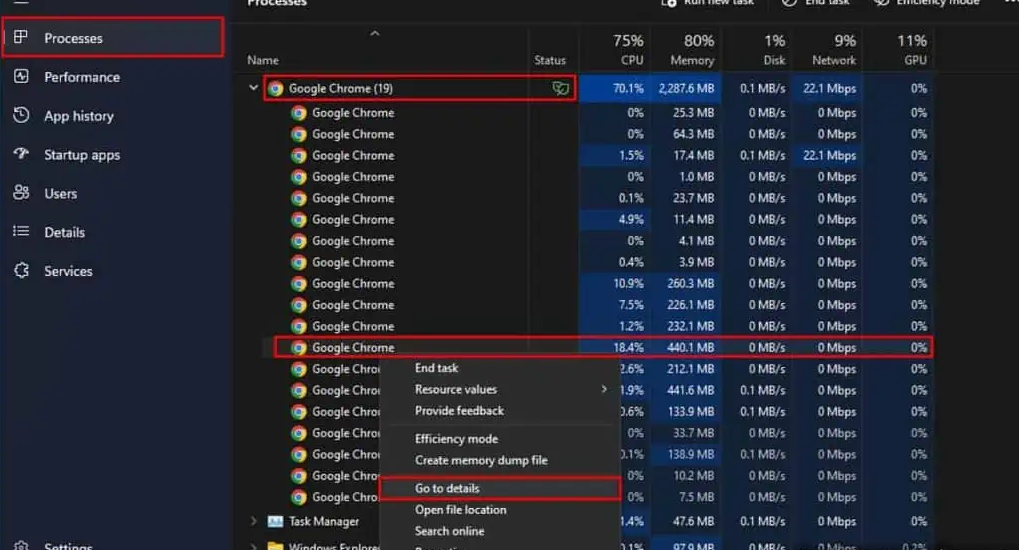Expand the Task Manager process group
The width and height of the screenshot is (1019, 550).
253,521
